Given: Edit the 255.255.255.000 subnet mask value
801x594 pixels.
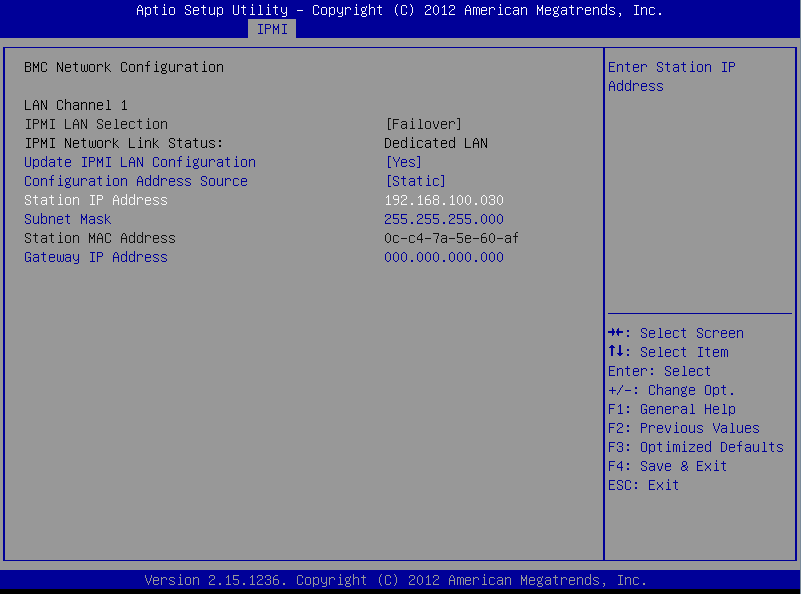Looking at the screenshot, I should (x=444, y=219).
